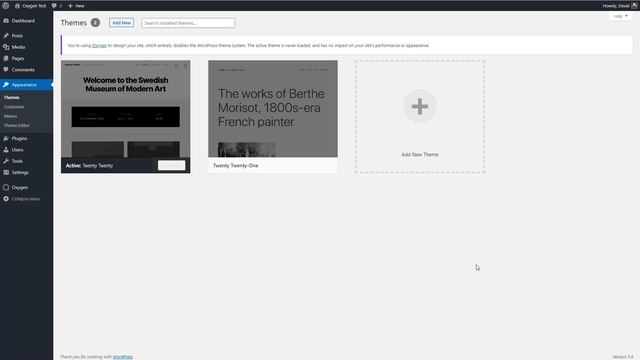
Task: Click the Appearance paintbrush icon
Action: [x=6, y=85]
